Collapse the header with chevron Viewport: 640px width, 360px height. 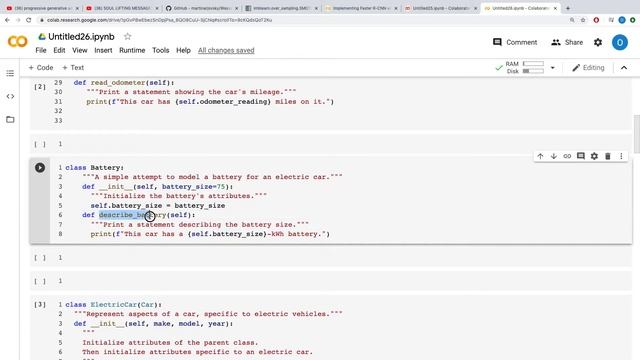(624, 68)
